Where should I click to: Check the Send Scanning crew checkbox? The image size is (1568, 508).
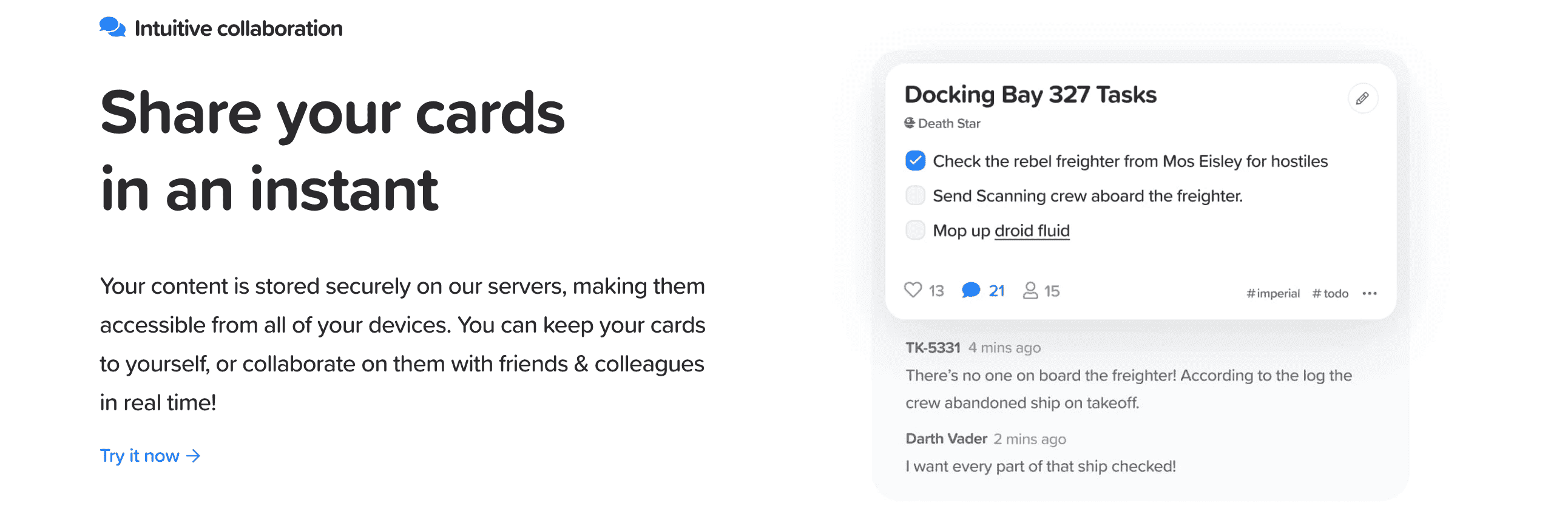click(915, 195)
